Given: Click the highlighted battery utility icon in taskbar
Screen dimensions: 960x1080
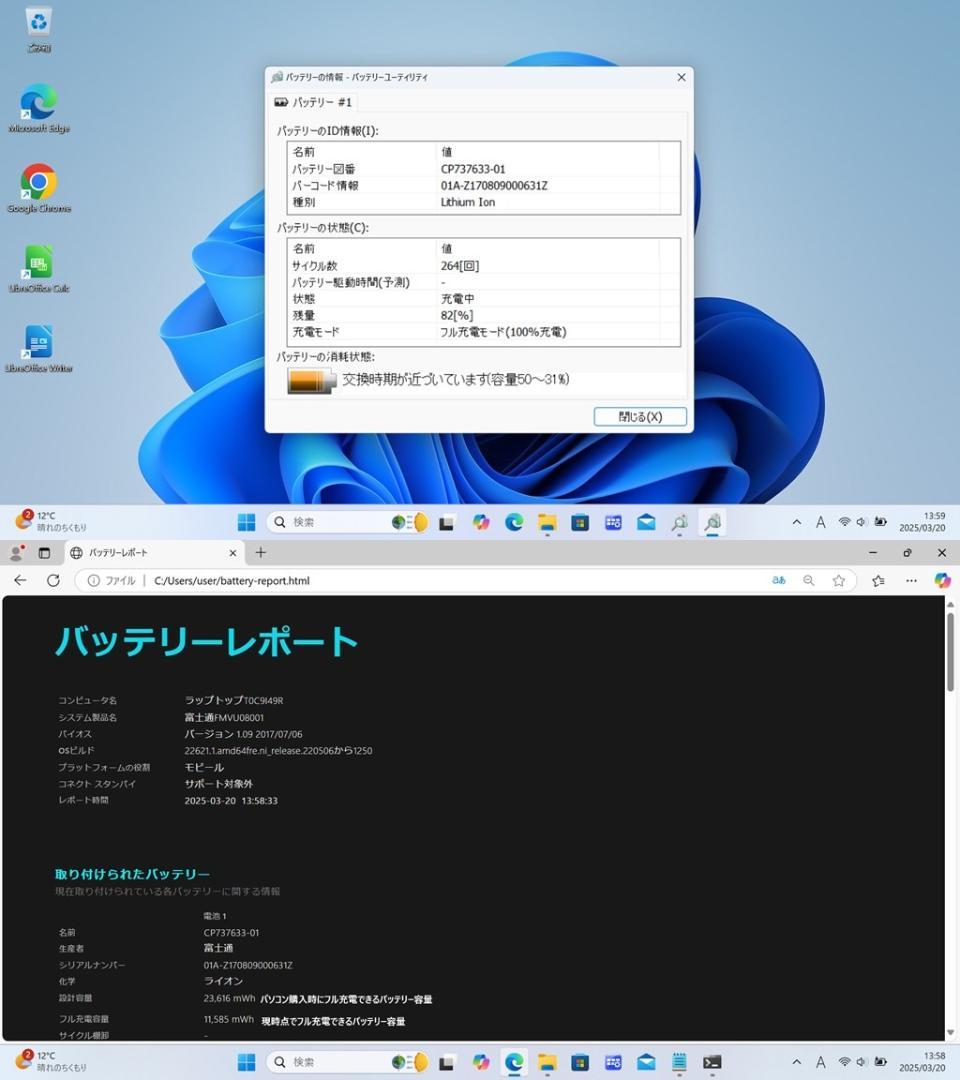Looking at the screenshot, I should 713,522.
